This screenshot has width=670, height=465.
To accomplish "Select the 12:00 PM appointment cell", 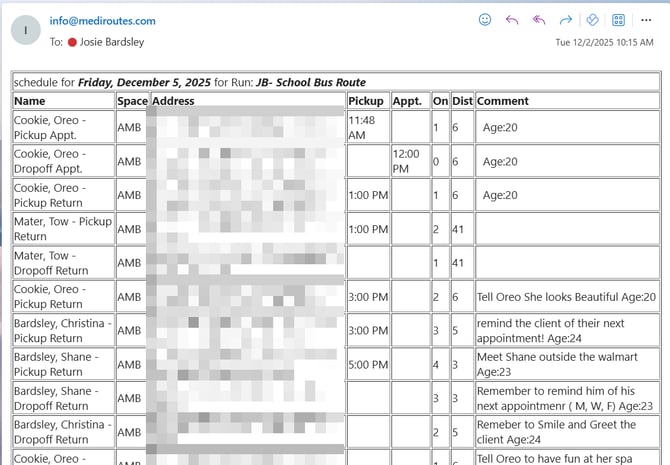I will pos(407,161).
